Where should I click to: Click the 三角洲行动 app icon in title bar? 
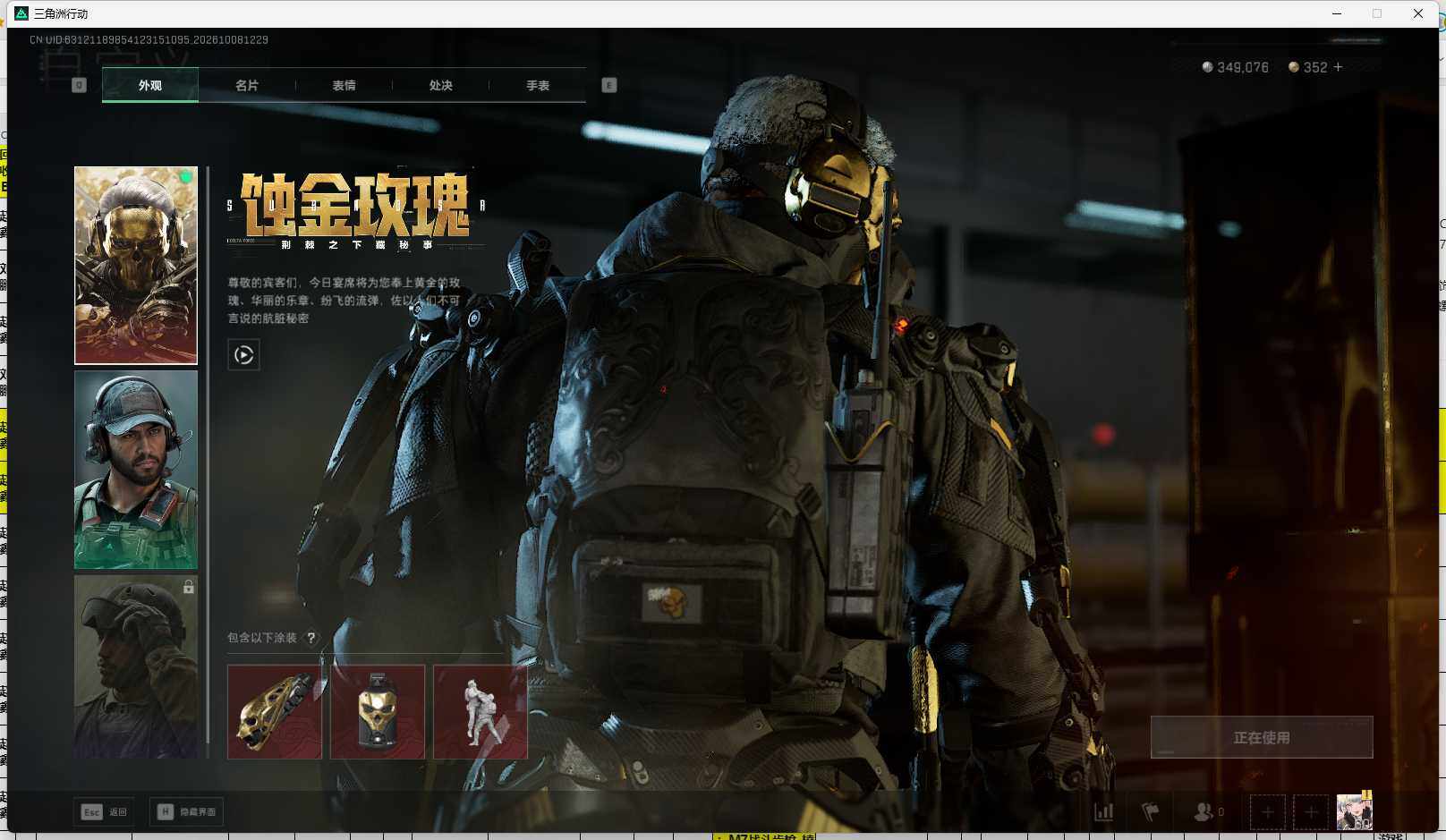point(21,13)
